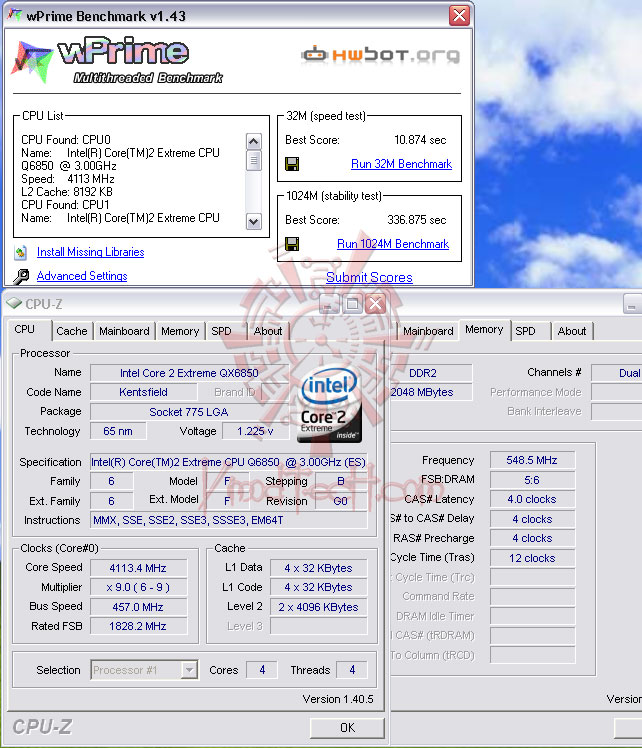Click the CPU list scrollbar thumb

coord(253,160)
